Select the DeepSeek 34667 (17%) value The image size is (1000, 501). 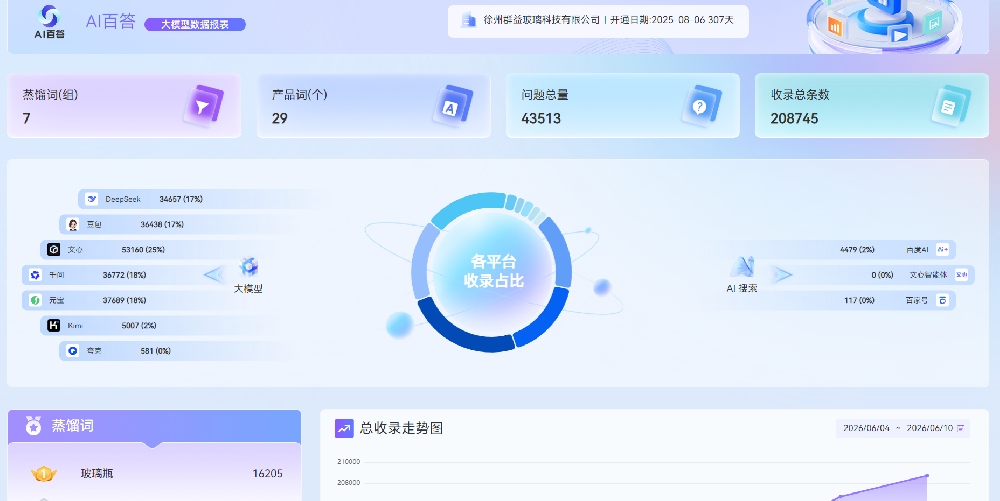[x=180, y=200]
